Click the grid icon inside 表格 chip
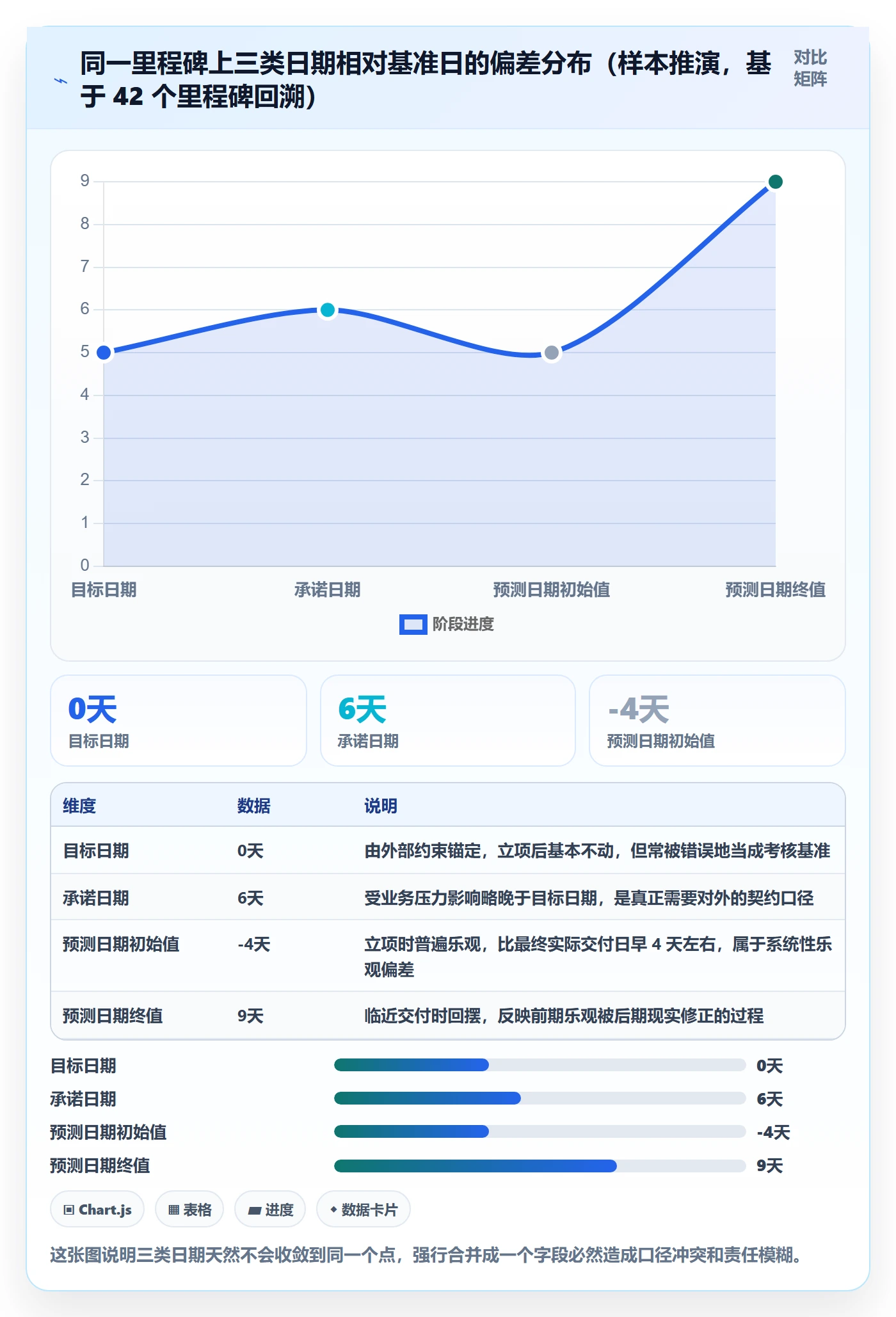The image size is (896, 1317). pyautogui.click(x=173, y=1209)
